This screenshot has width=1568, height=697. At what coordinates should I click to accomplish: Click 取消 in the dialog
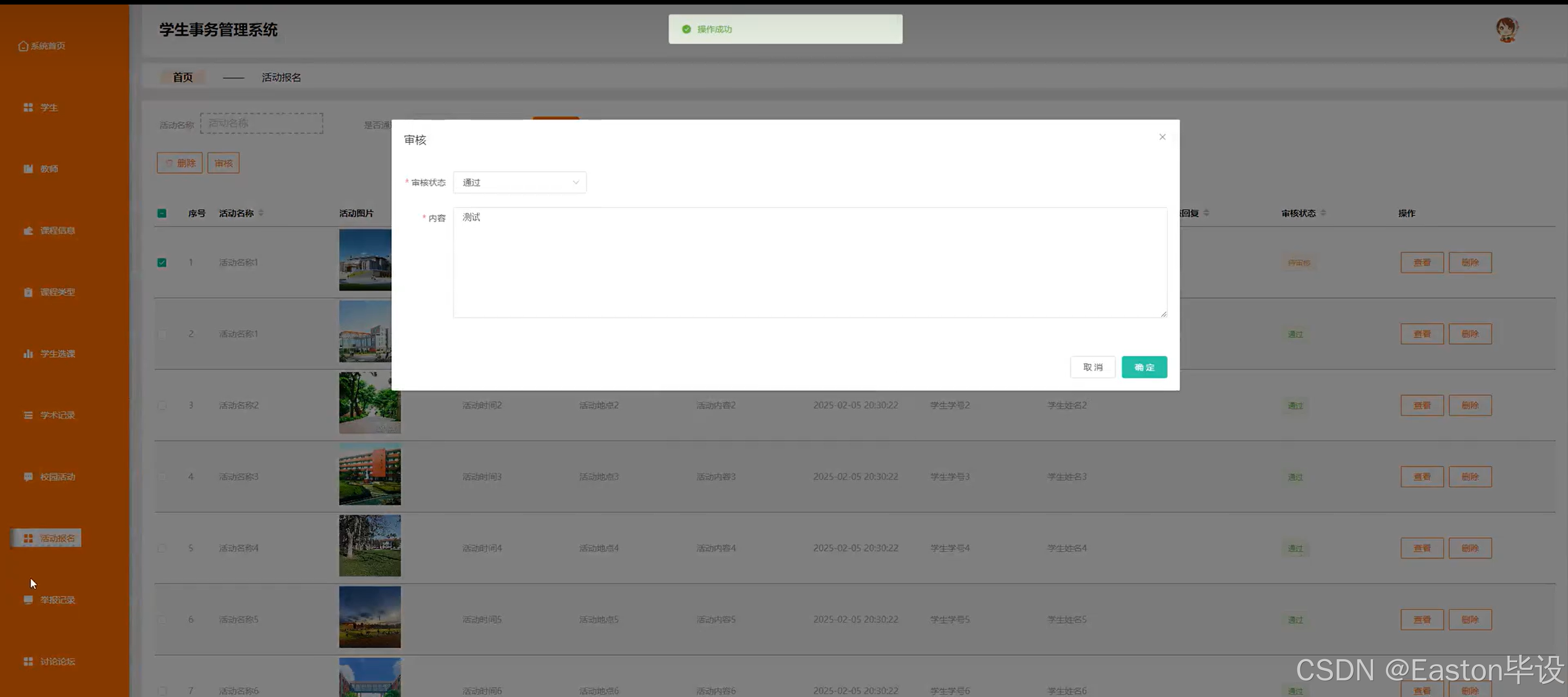[x=1093, y=367]
